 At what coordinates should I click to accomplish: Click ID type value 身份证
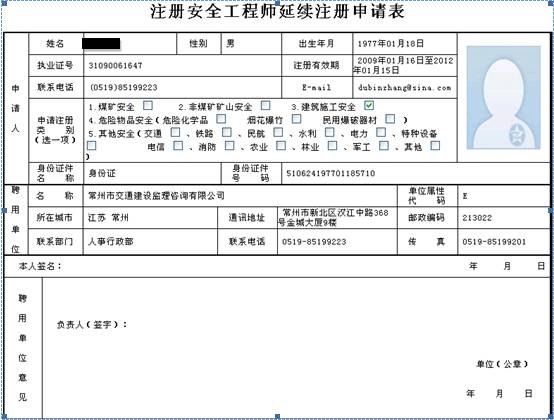pos(102,173)
